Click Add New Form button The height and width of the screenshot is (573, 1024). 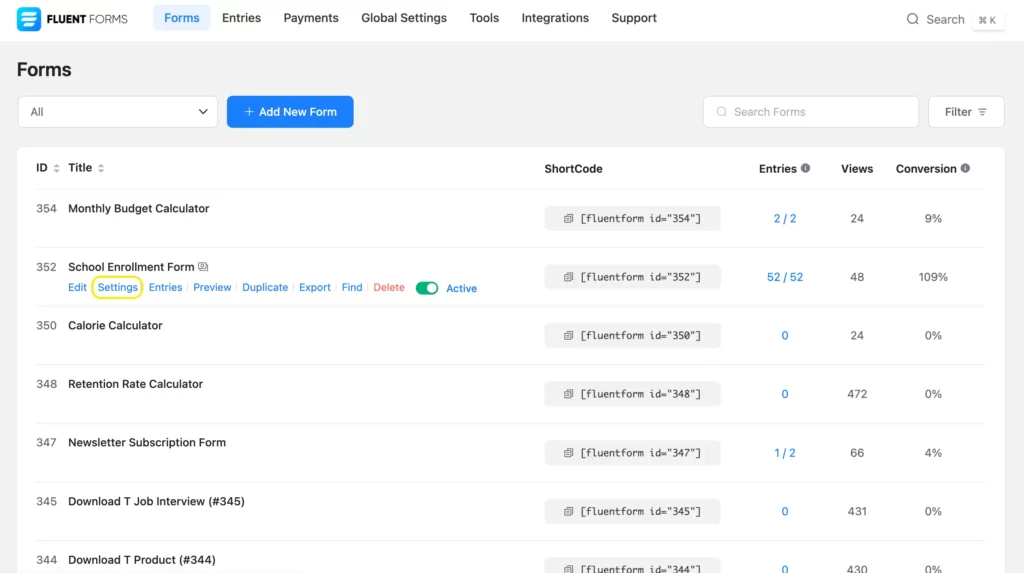[x=290, y=112]
